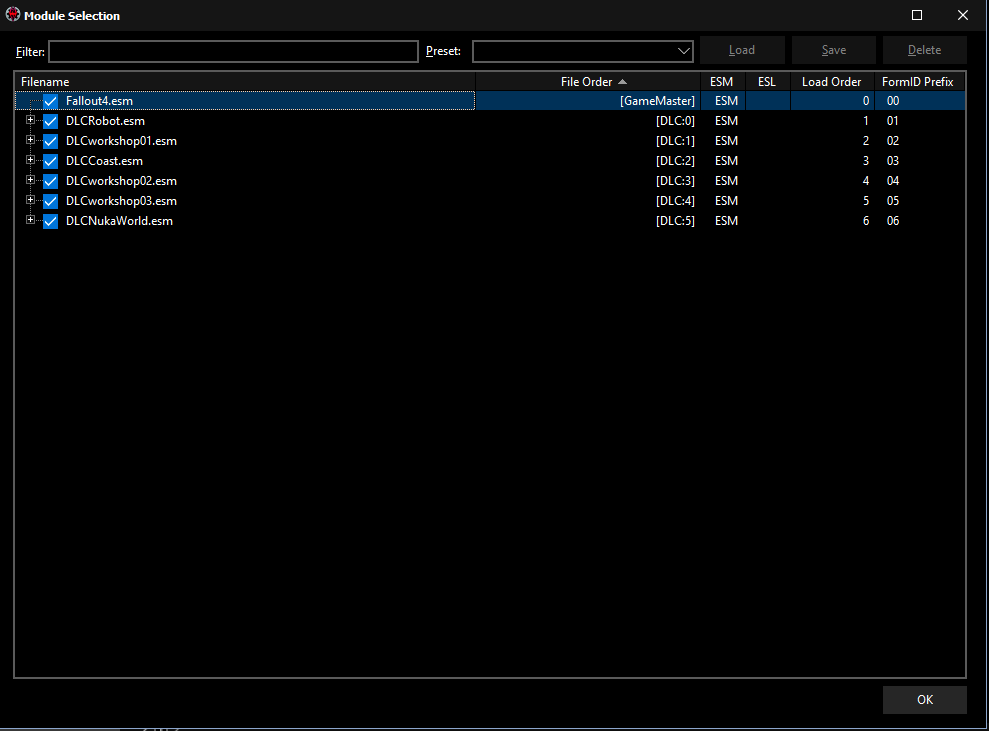Screen dimensions: 989x731
Task: Expand the DLCworkshop01.esm tree node
Action: (x=30, y=139)
